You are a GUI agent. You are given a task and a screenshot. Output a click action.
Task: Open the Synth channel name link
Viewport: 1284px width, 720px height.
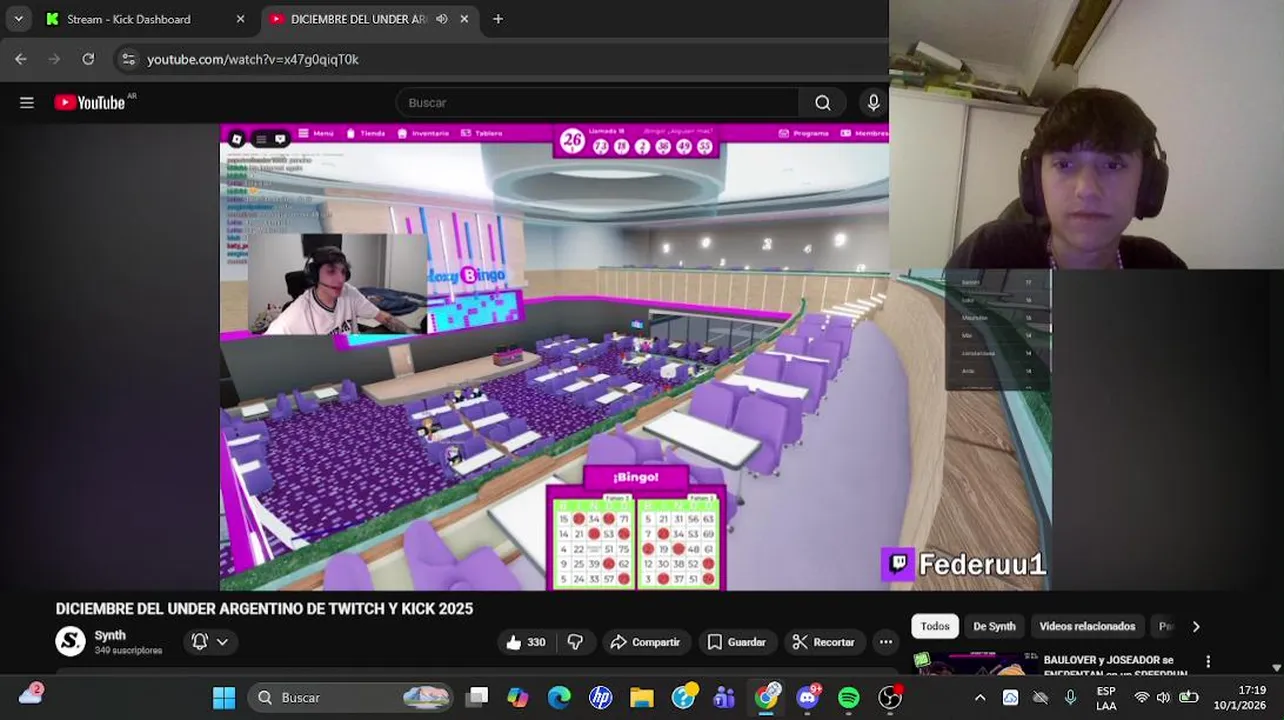pyautogui.click(x=110, y=635)
